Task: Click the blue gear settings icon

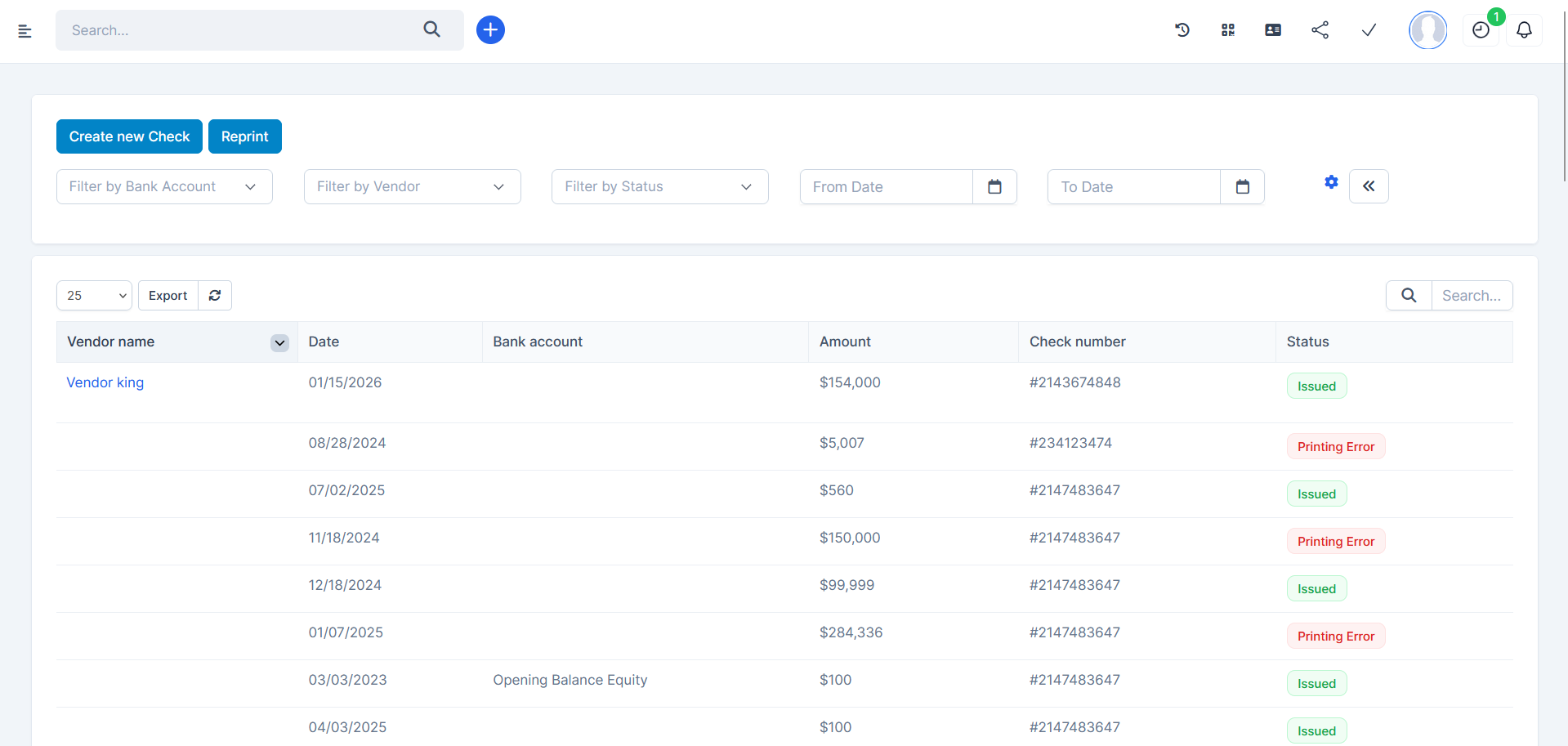Action: pos(1331,182)
